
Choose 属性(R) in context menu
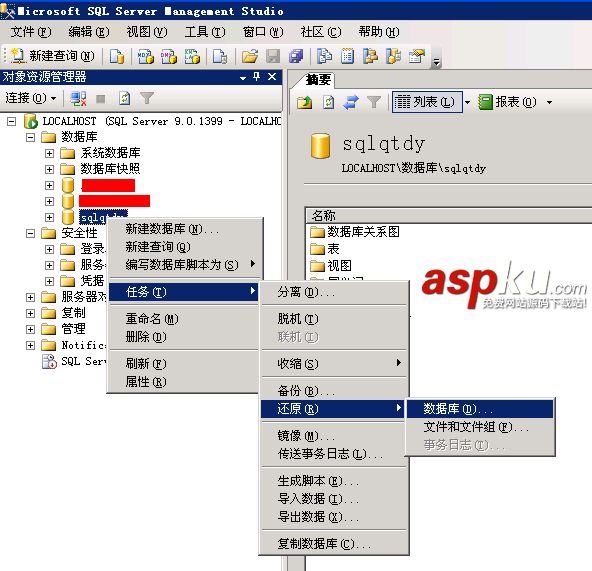[x=184, y=382]
